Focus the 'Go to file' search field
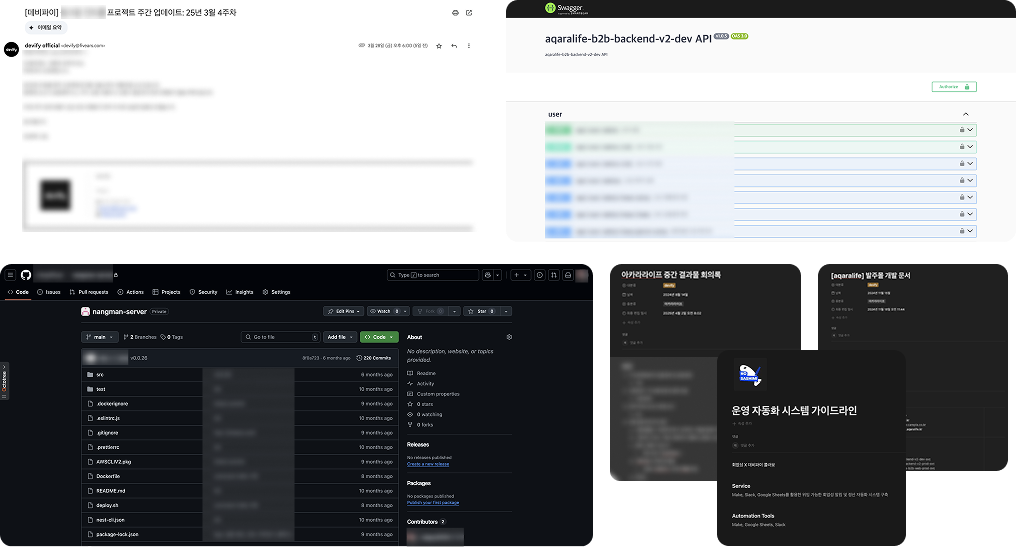 (x=281, y=337)
